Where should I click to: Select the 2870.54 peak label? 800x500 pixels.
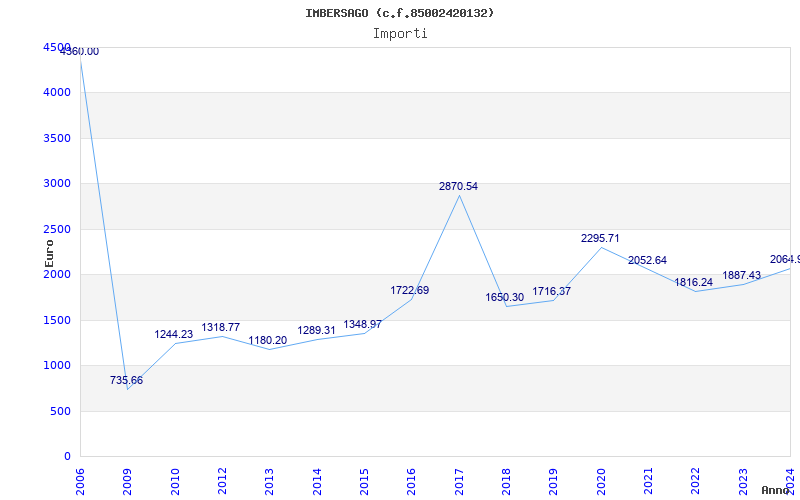(458, 187)
